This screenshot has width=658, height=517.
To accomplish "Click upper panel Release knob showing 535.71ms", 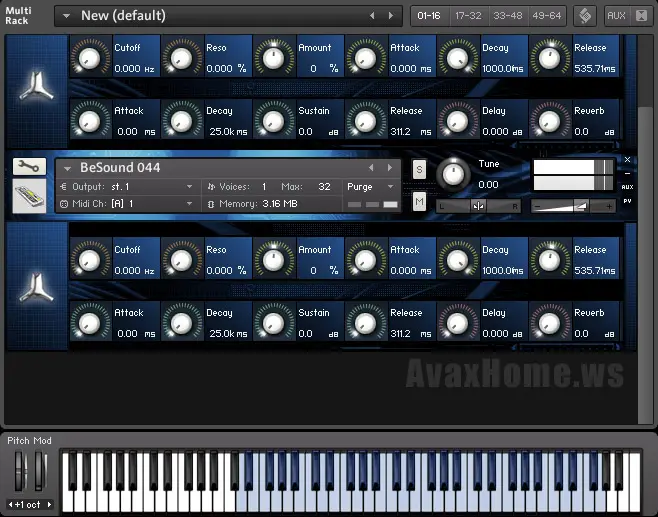I will 549,58.
